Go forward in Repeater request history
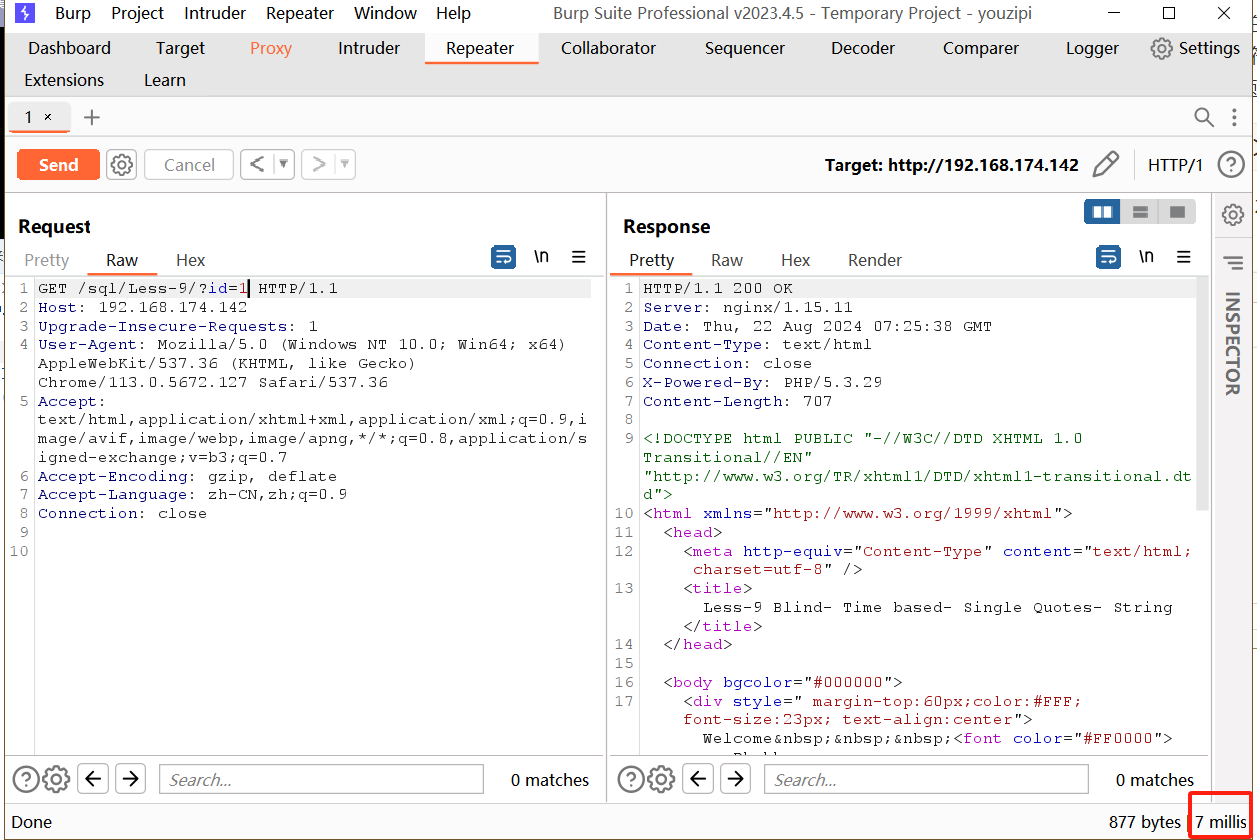1257x840 pixels. coord(319,165)
